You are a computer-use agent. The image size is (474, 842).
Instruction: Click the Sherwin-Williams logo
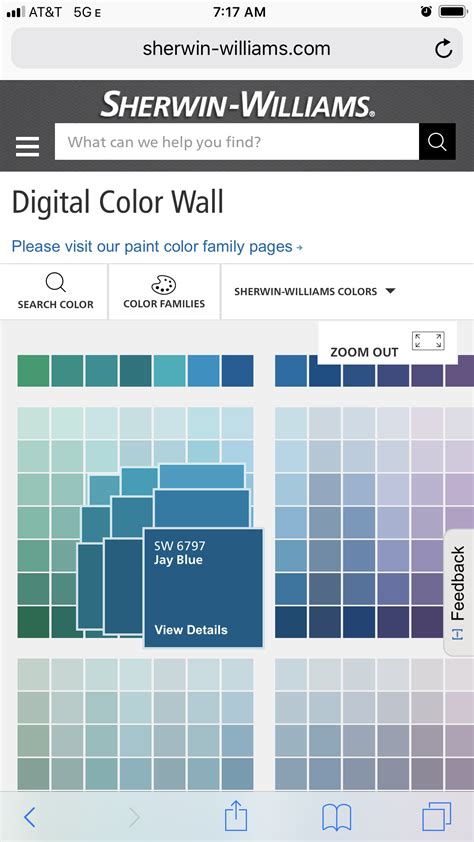click(x=237, y=104)
